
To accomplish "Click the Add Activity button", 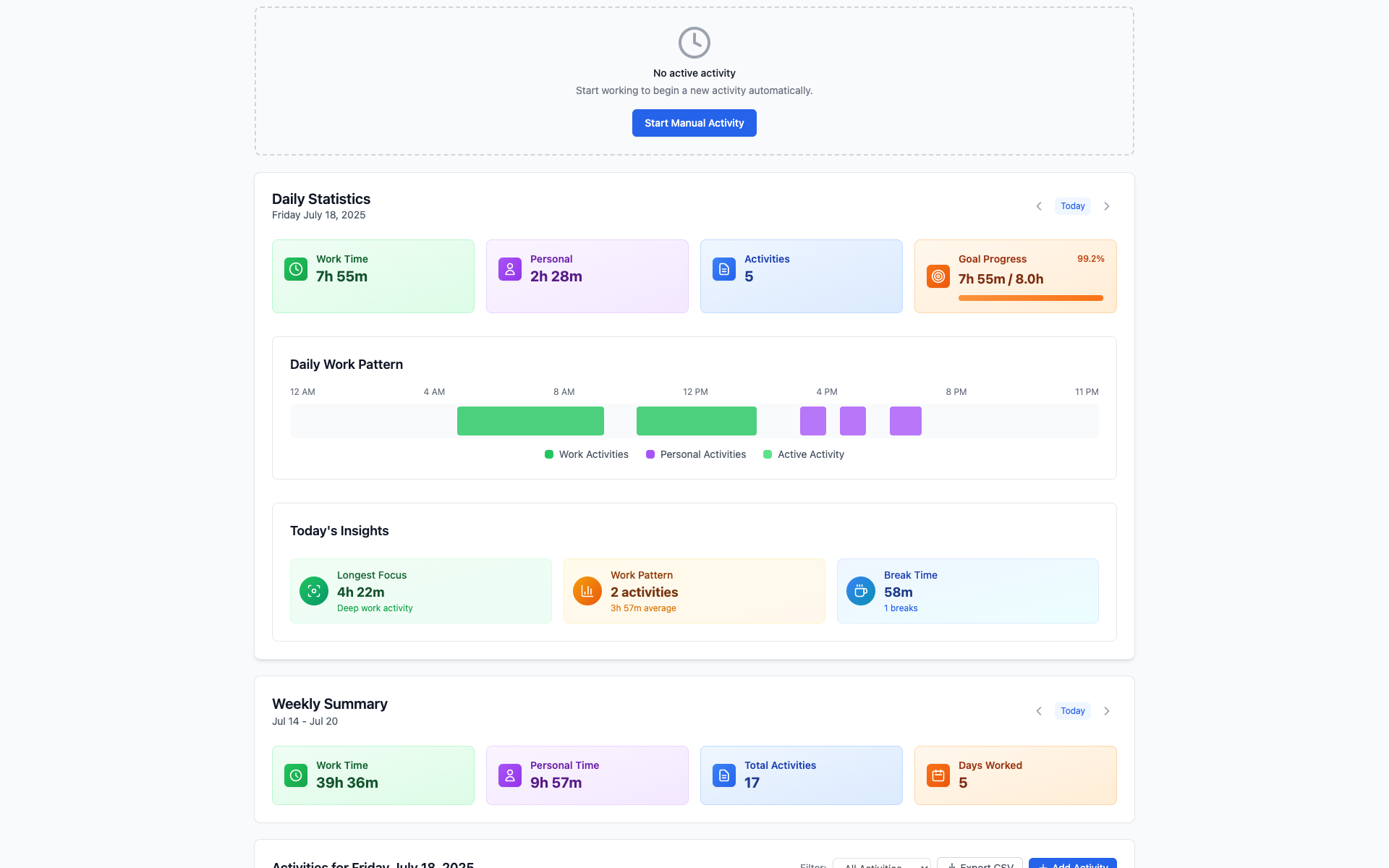I will (x=1073, y=864).
